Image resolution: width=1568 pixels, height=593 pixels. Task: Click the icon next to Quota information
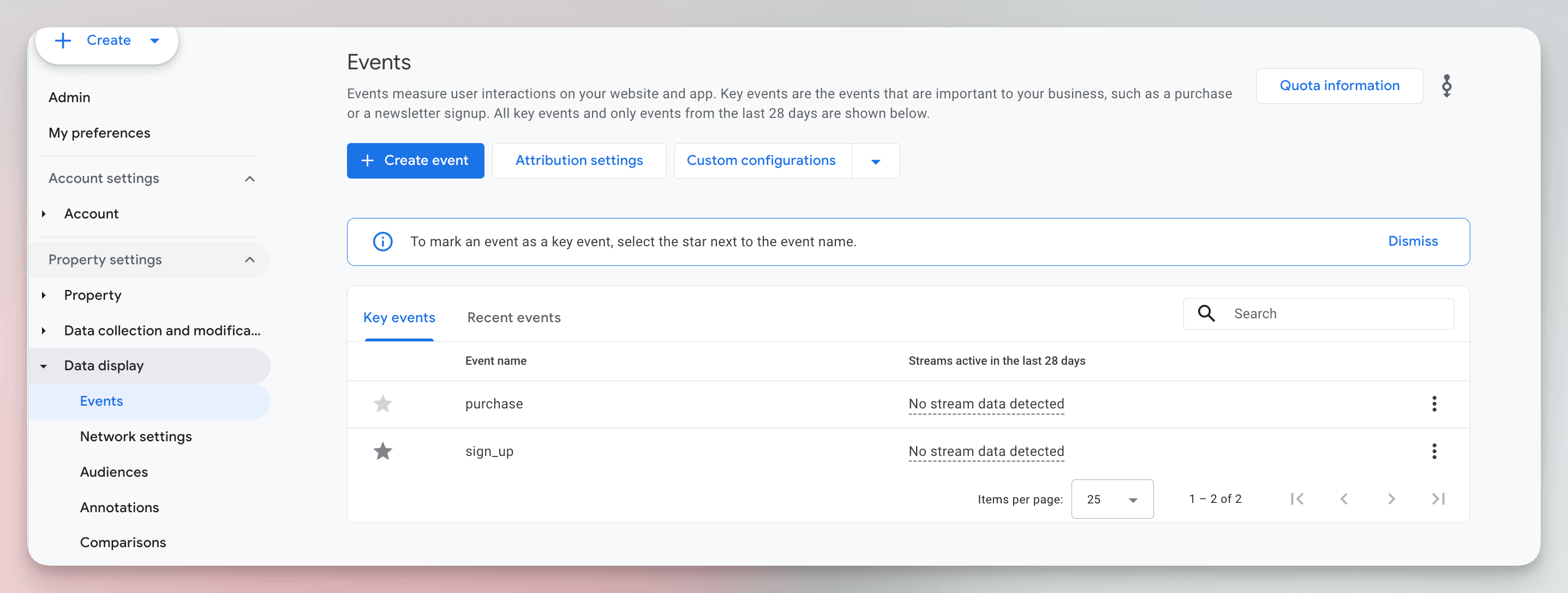pyautogui.click(x=1446, y=86)
